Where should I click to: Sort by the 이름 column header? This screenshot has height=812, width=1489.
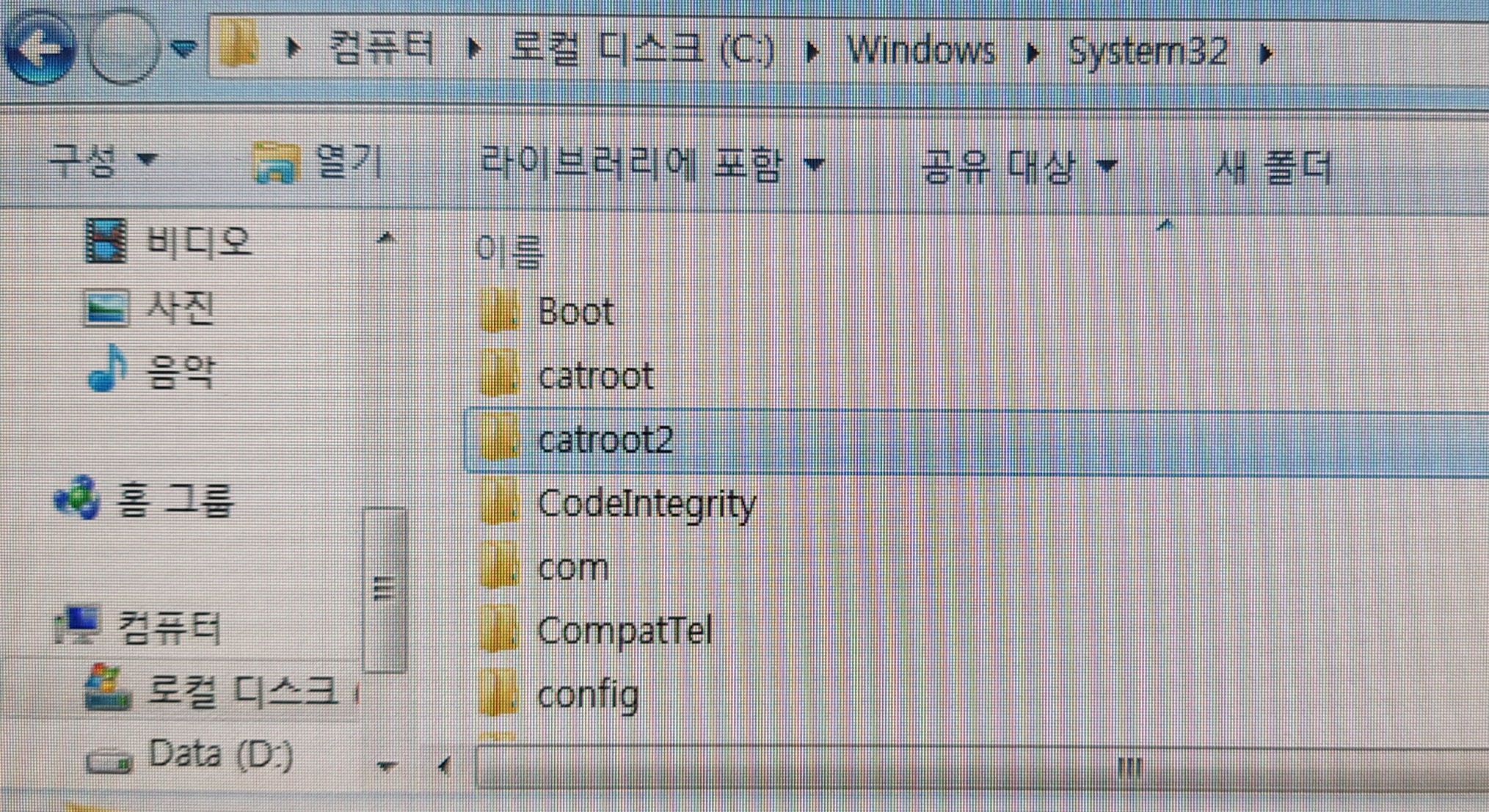(510, 252)
